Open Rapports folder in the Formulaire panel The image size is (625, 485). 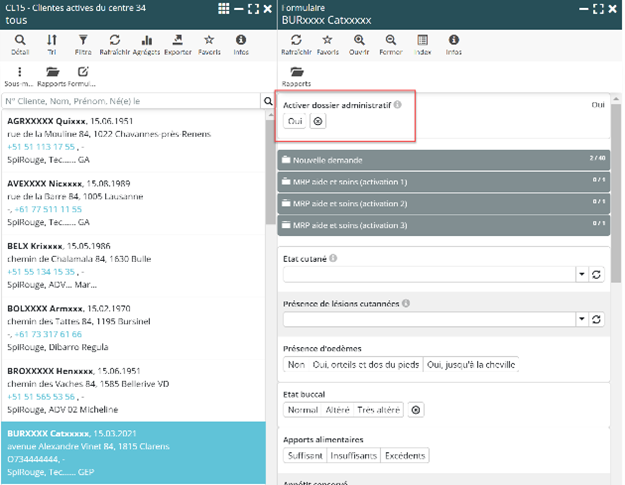coord(297,76)
